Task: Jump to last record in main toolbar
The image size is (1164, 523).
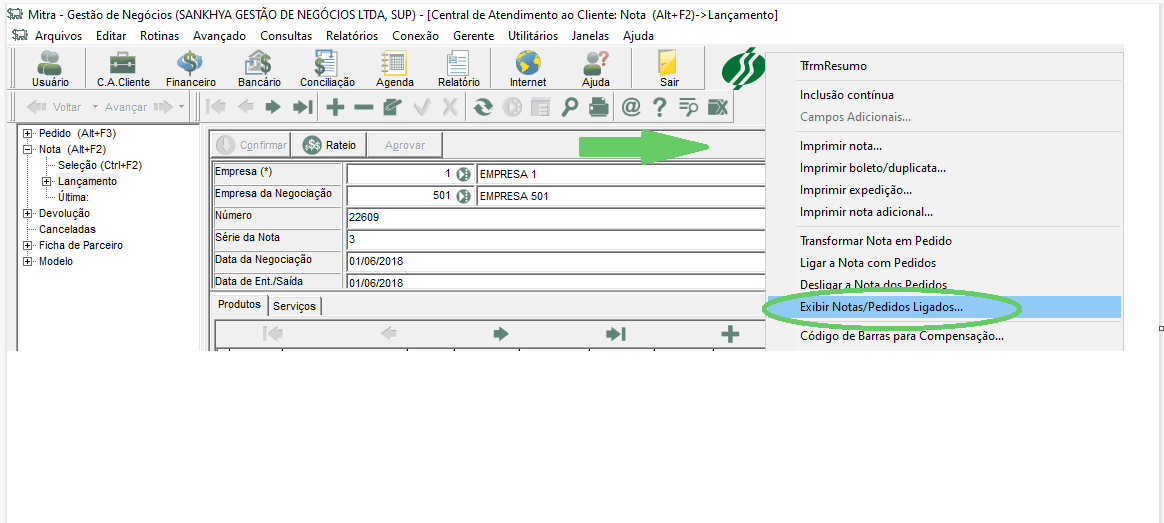Action: pos(302,108)
